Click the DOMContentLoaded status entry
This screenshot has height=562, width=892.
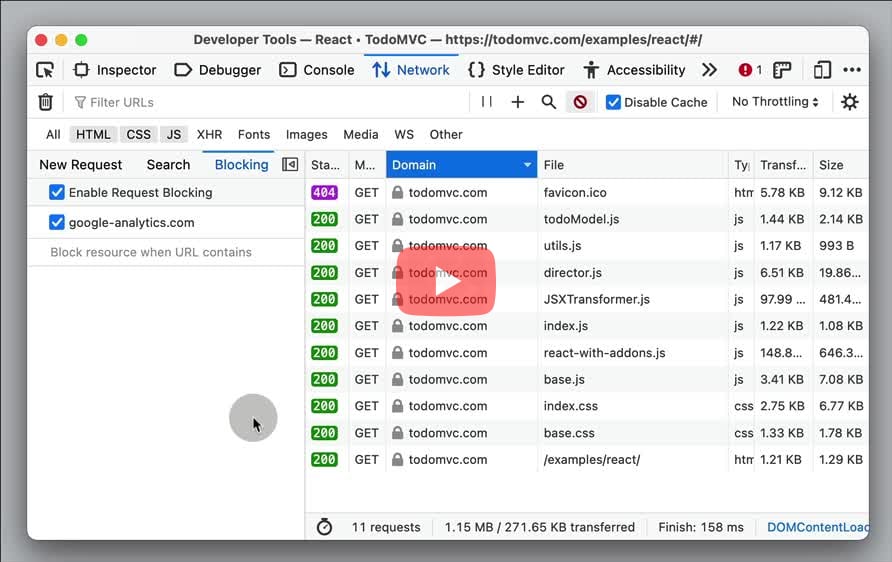[817, 527]
